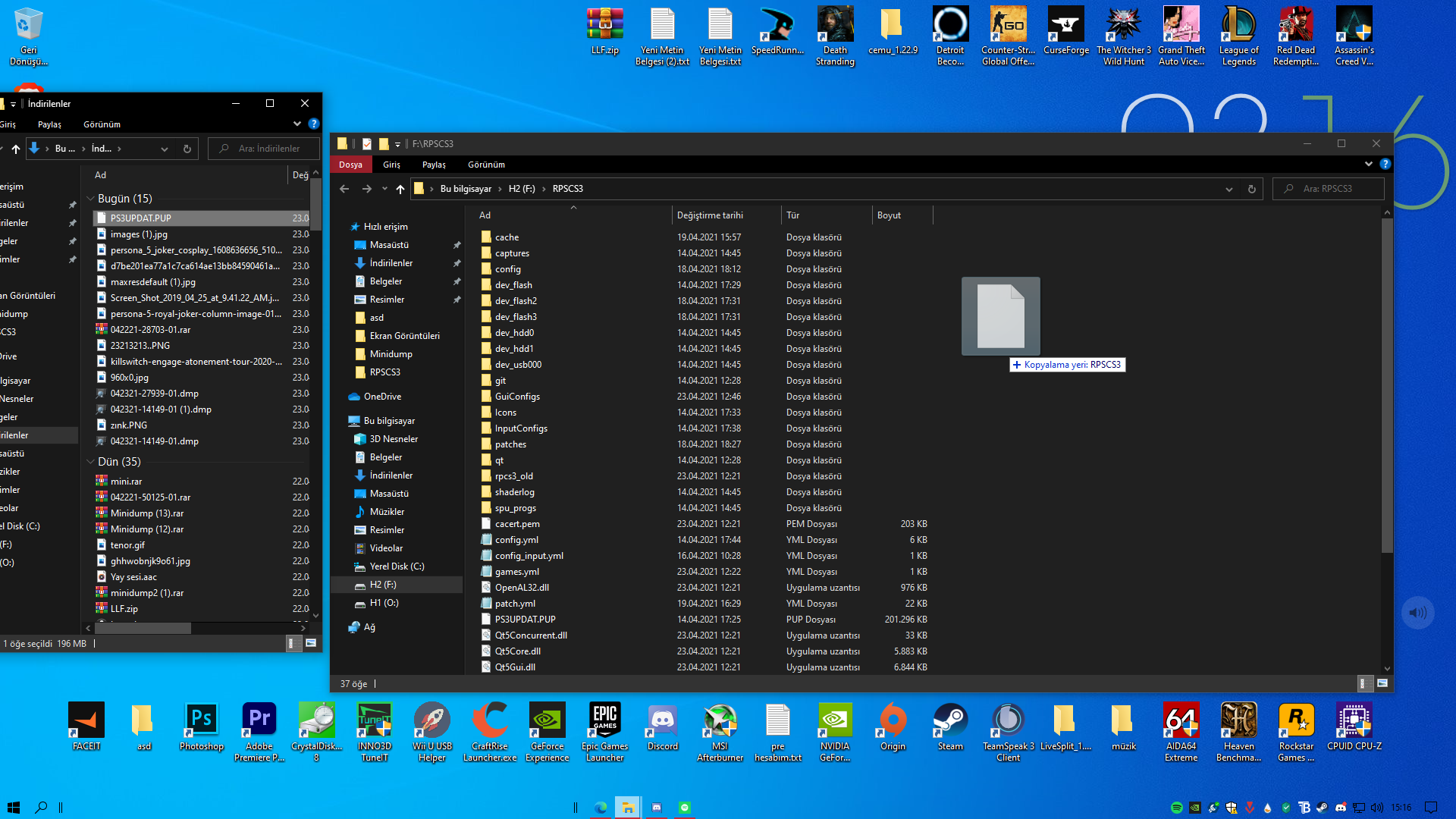Open the Recycle Bin icon
The height and width of the screenshot is (819, 1456).
(x=28, y=36)
